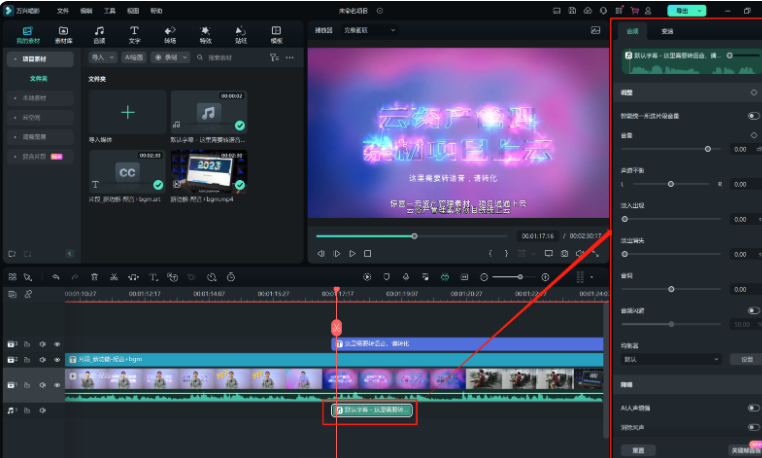Open the 文件 (File) menu
This screenshot has height=458, width=762.
[63, 10]
